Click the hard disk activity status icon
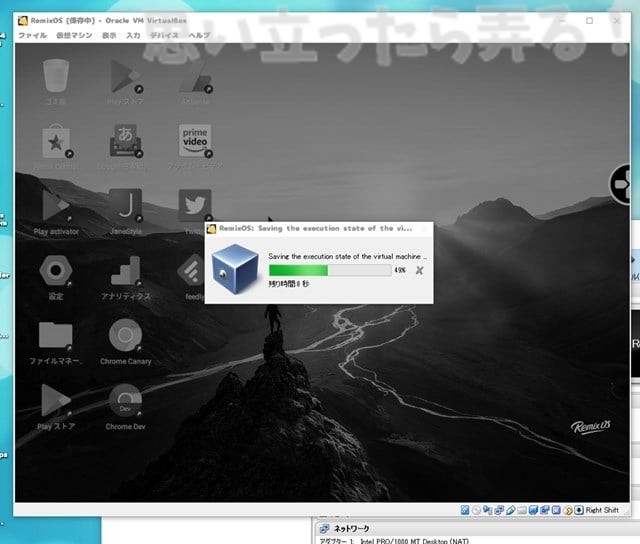This screenshot has width=640, height=544. coord(465,510)
